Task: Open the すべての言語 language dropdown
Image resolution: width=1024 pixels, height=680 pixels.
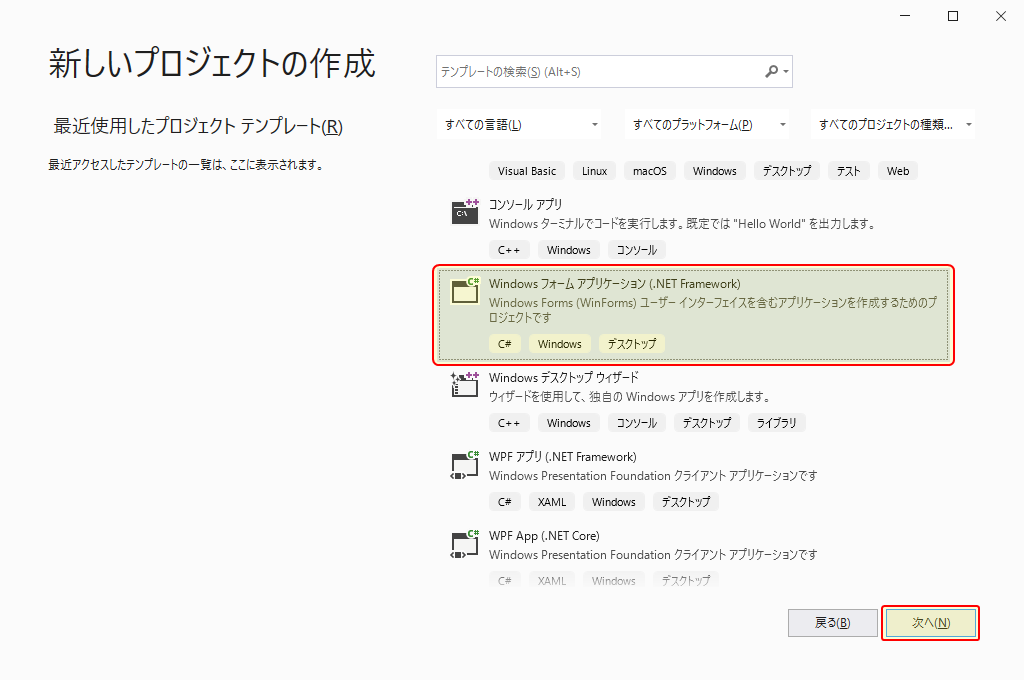Action: (519, 124)
